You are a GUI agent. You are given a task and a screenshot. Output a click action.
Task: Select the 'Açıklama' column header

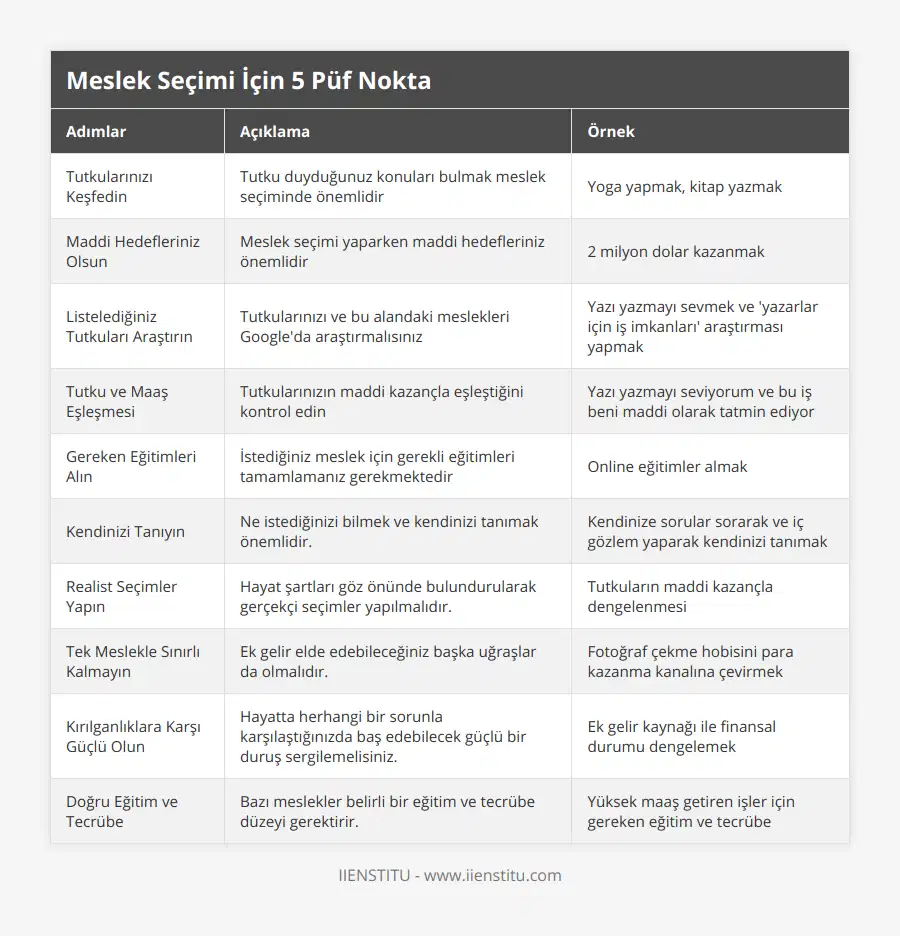tap(274, 131)
